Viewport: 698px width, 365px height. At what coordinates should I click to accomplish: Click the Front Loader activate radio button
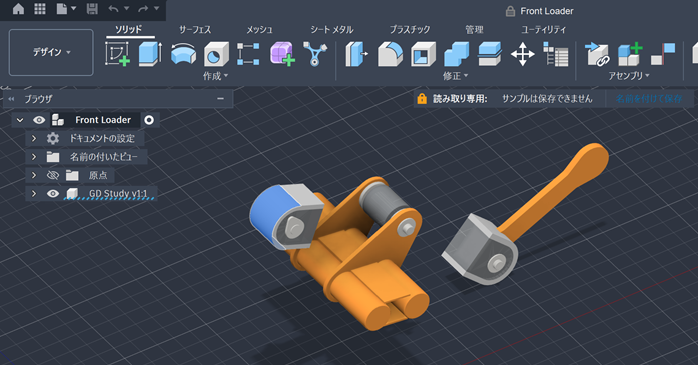pyautogui.click(x=149, y=120)
